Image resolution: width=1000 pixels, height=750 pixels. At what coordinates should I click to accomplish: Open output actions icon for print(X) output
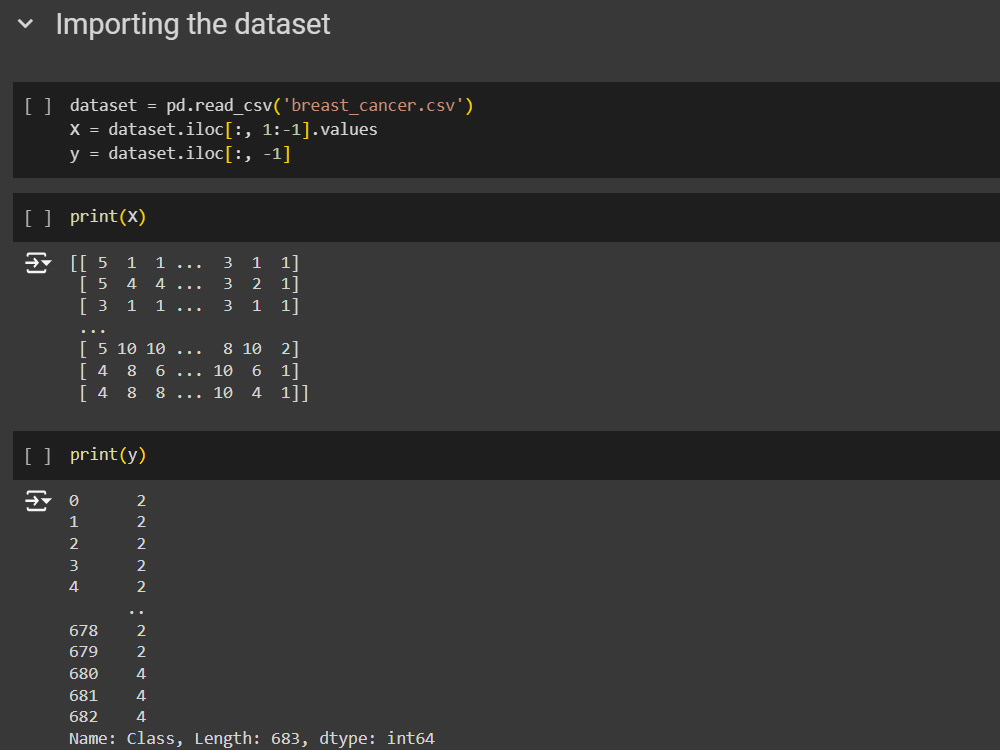[38, 263]
